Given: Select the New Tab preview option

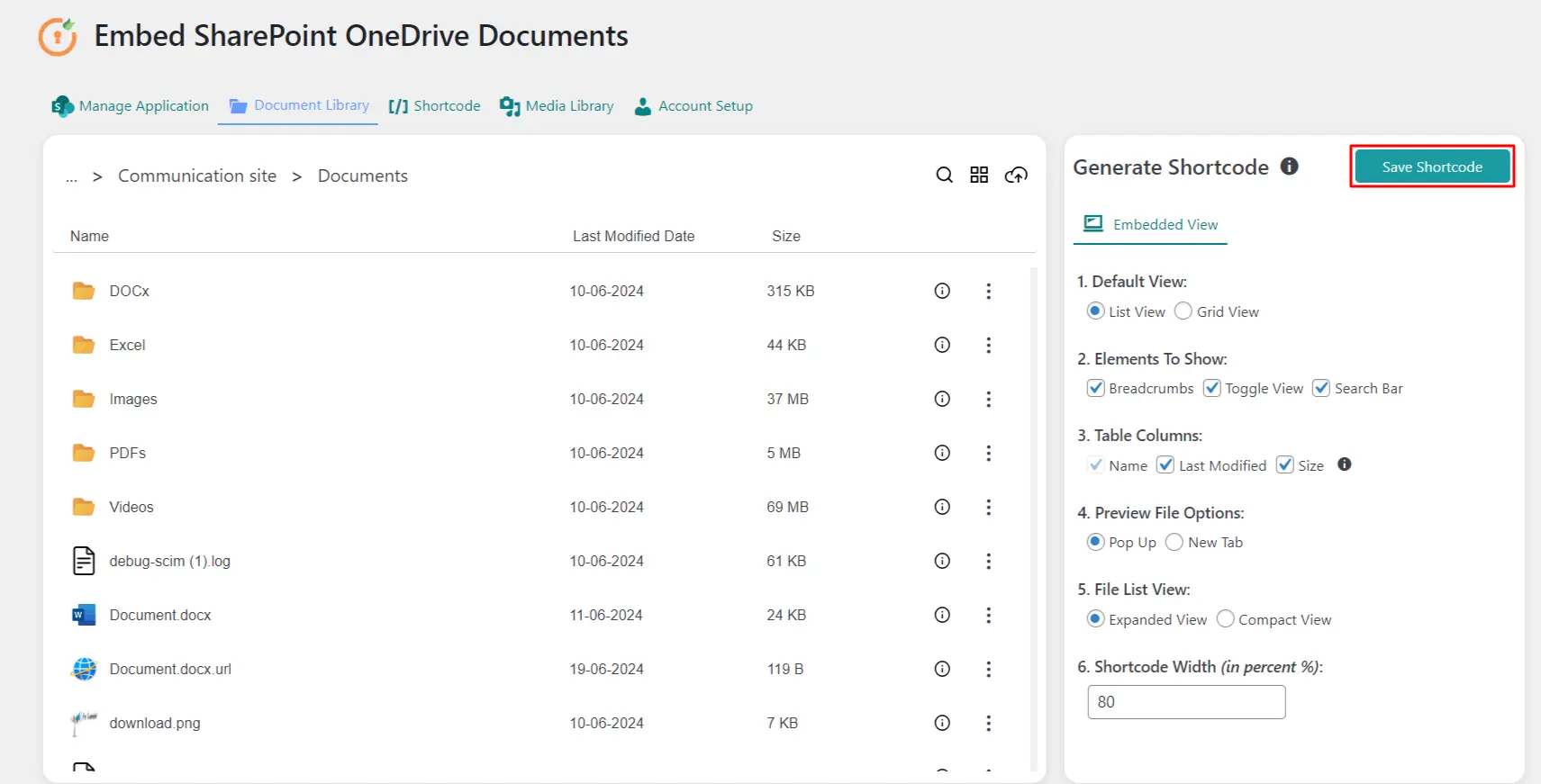Looking at the screenshot, I should pyautogui.click(x=1174, y=542).
